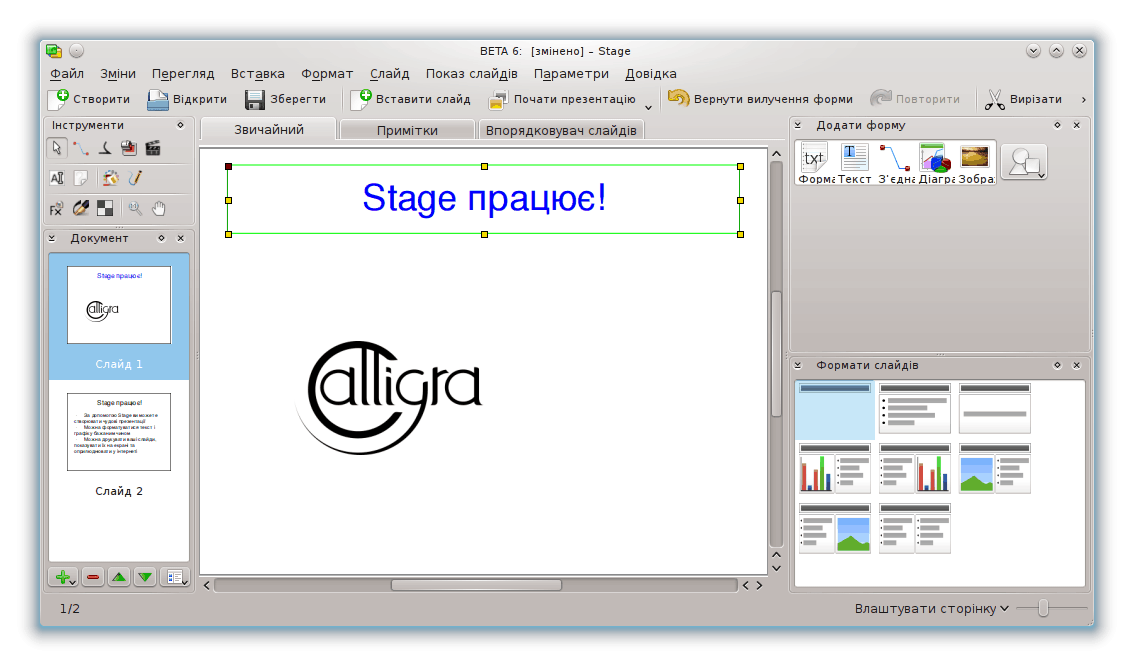
Task: Insert a Зображення image shape
Action: click(974, 163)
